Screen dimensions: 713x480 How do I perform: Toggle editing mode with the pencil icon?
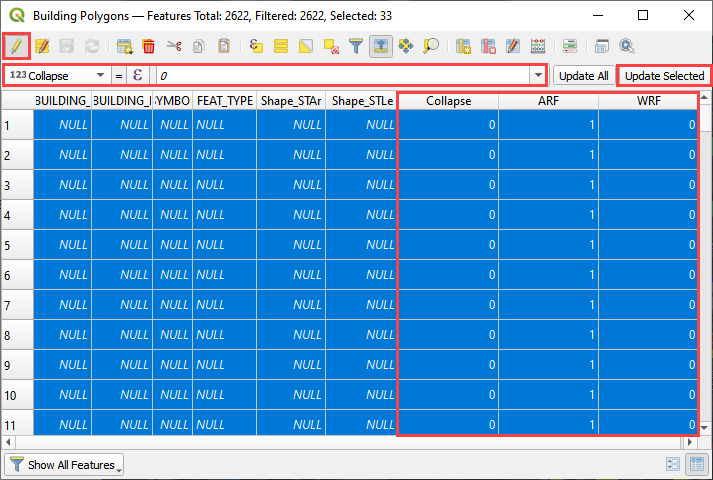pos(16,46)
